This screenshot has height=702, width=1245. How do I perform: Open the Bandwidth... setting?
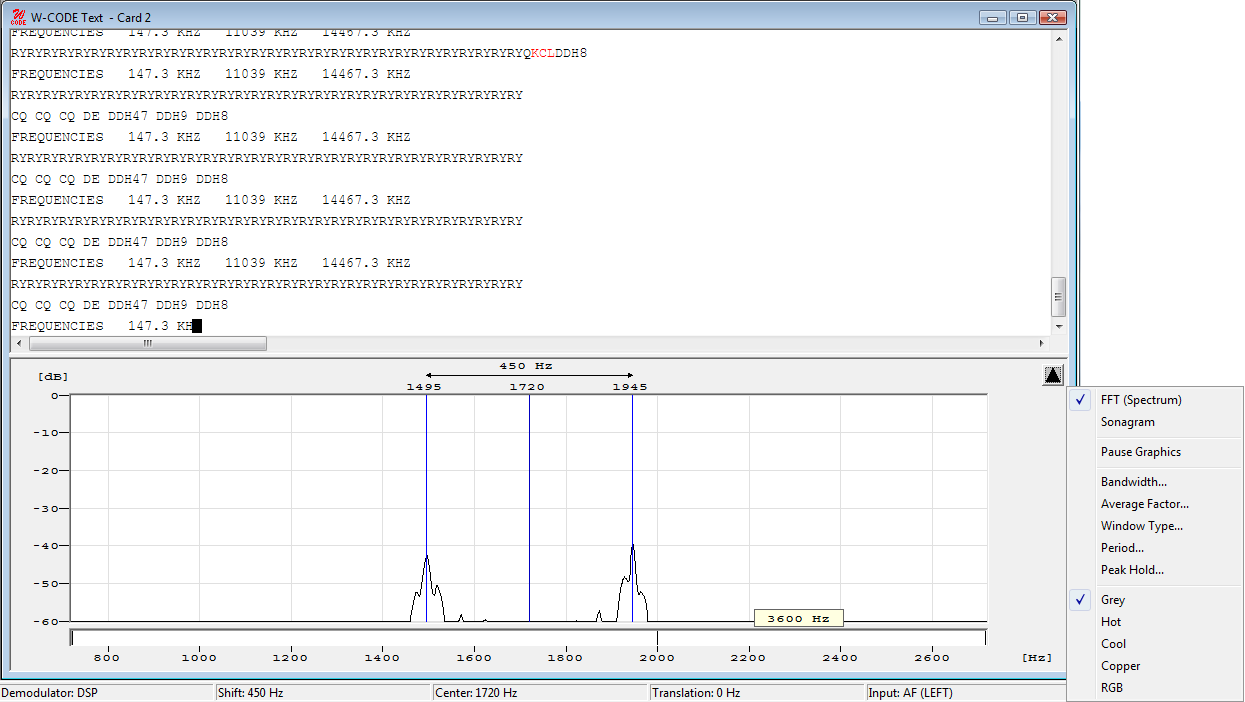[x=1133, y=482]
